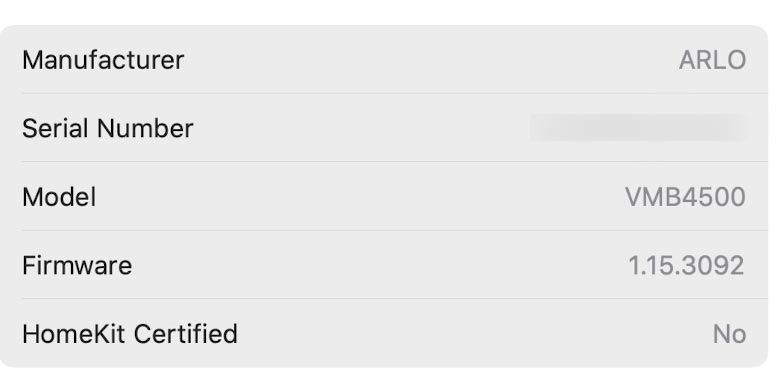Click the blurred serial number value
The image size is (784, 386).
[x=638, y=128]
